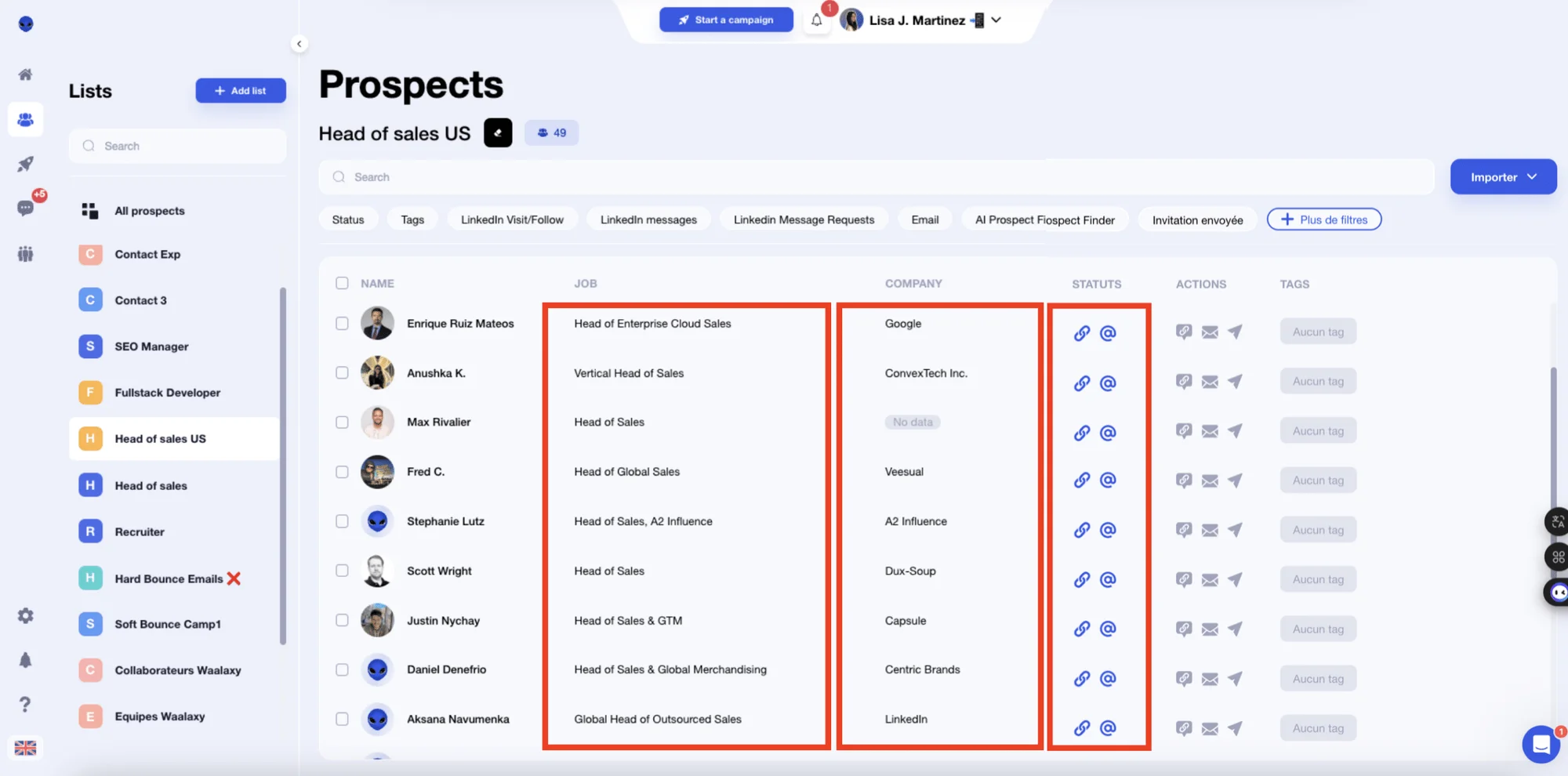Focus the prospects search field
Viewport: 1568px width, 776px height.
[x=877, y=177]
